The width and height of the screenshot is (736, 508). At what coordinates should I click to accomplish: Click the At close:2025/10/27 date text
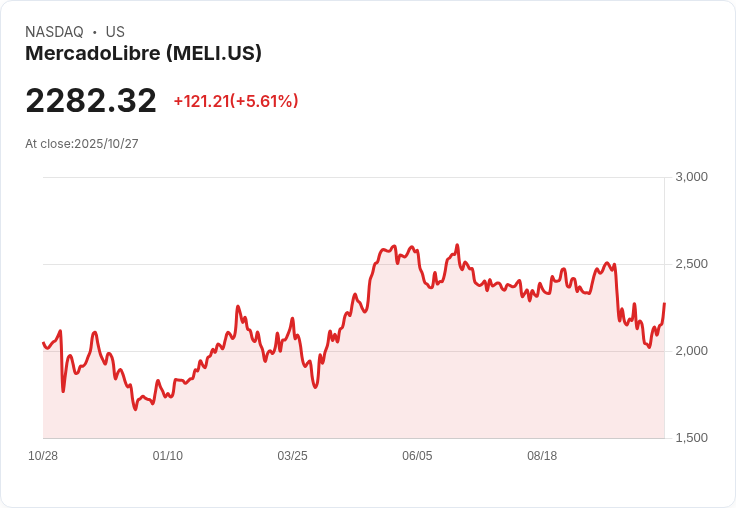(x=82, y=144)
